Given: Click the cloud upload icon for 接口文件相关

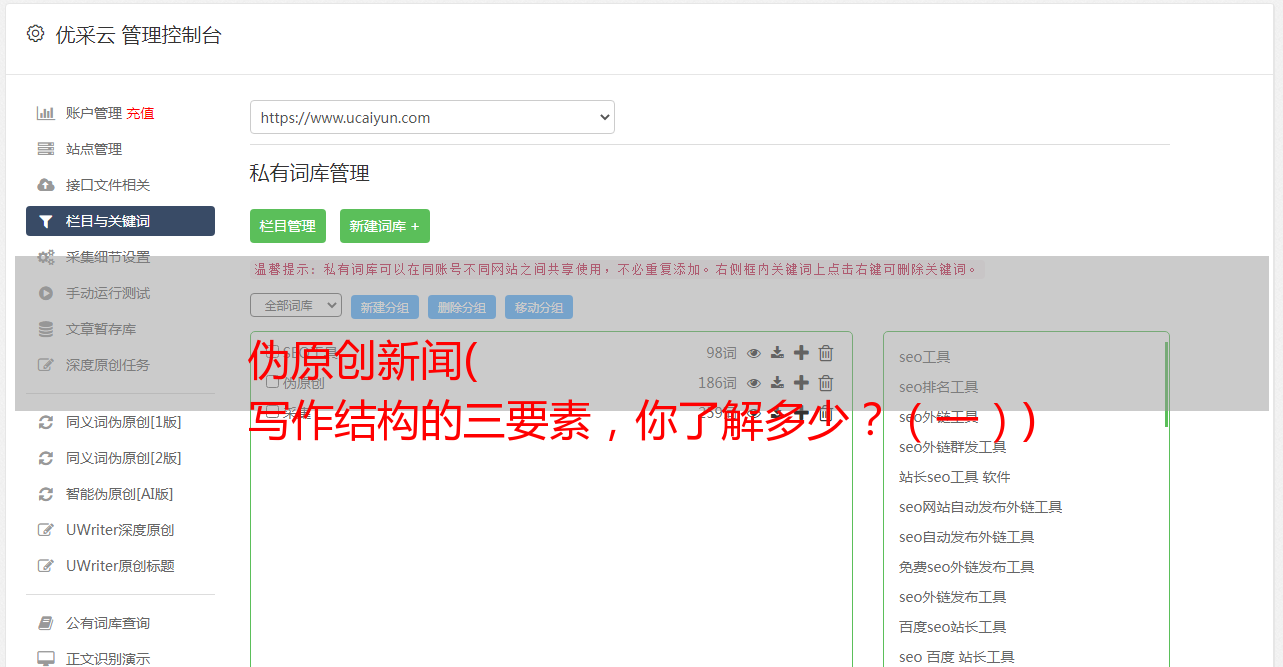Looking at the screenshot, I should coord(45,185).
